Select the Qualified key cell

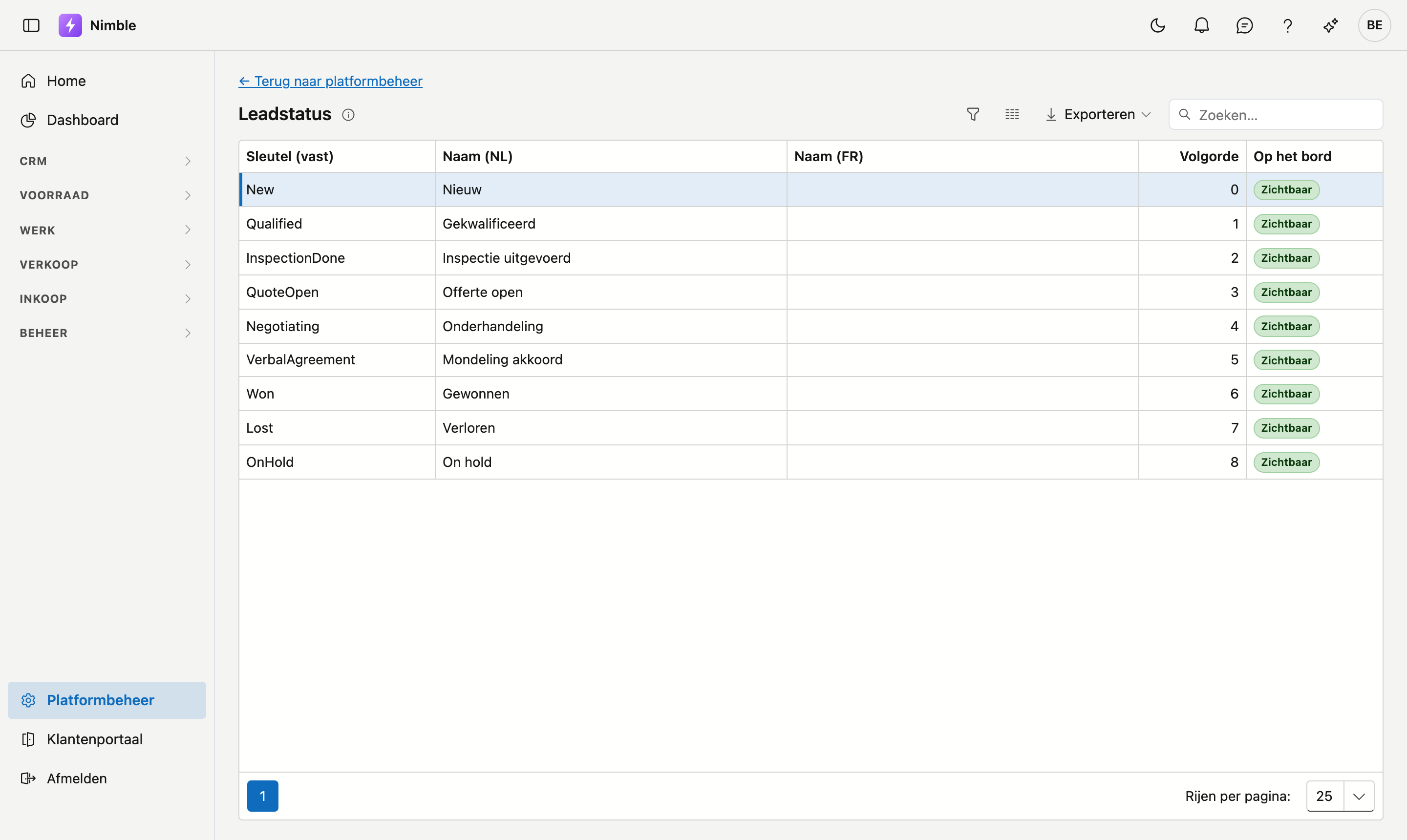(x=337, y=224)
